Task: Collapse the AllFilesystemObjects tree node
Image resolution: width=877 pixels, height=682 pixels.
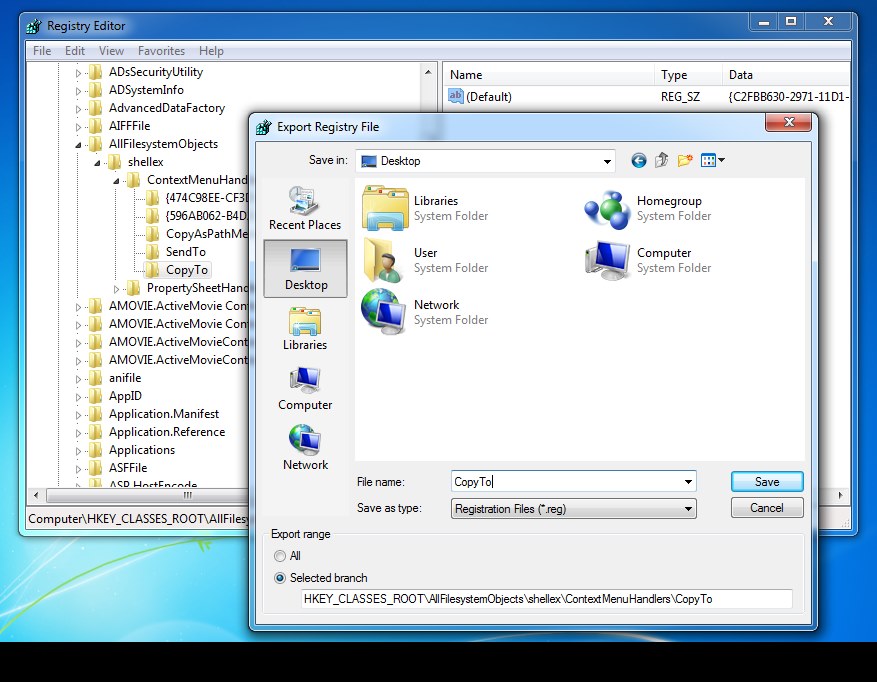Action: pos(78,145)
